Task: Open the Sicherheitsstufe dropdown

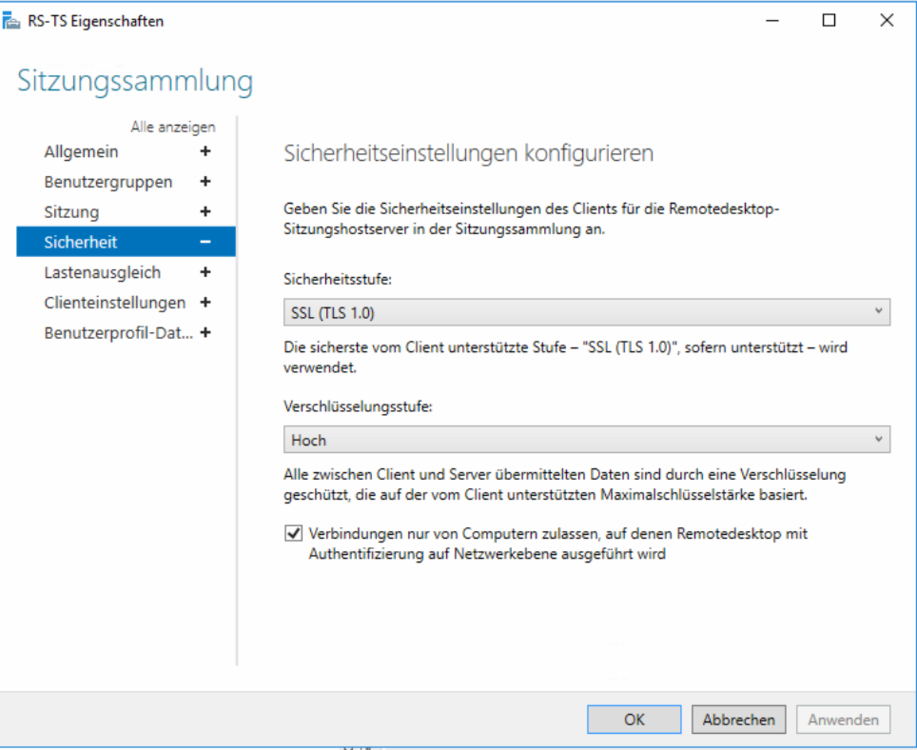Action: coord(586,313)
